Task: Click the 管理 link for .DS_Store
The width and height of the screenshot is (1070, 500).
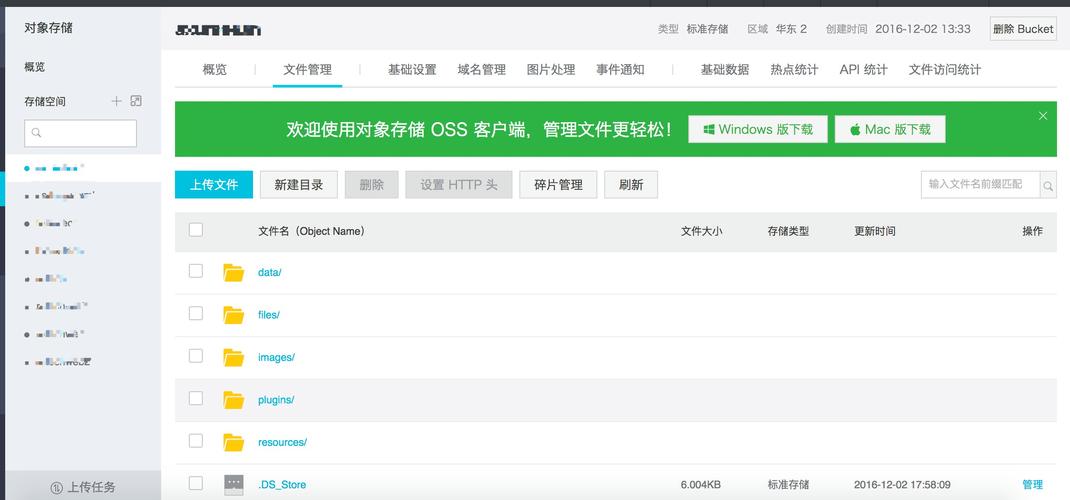Action: coord(1032,485)
